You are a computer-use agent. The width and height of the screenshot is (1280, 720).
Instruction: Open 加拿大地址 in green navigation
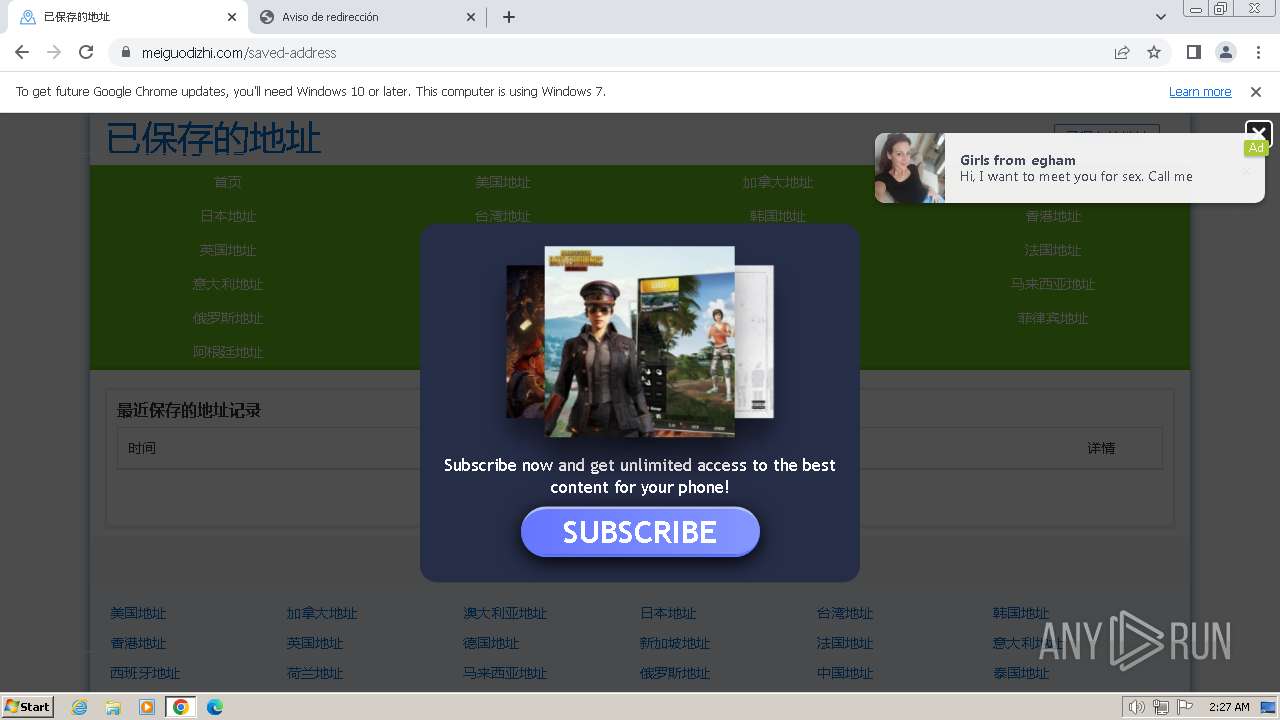point(778,182)
